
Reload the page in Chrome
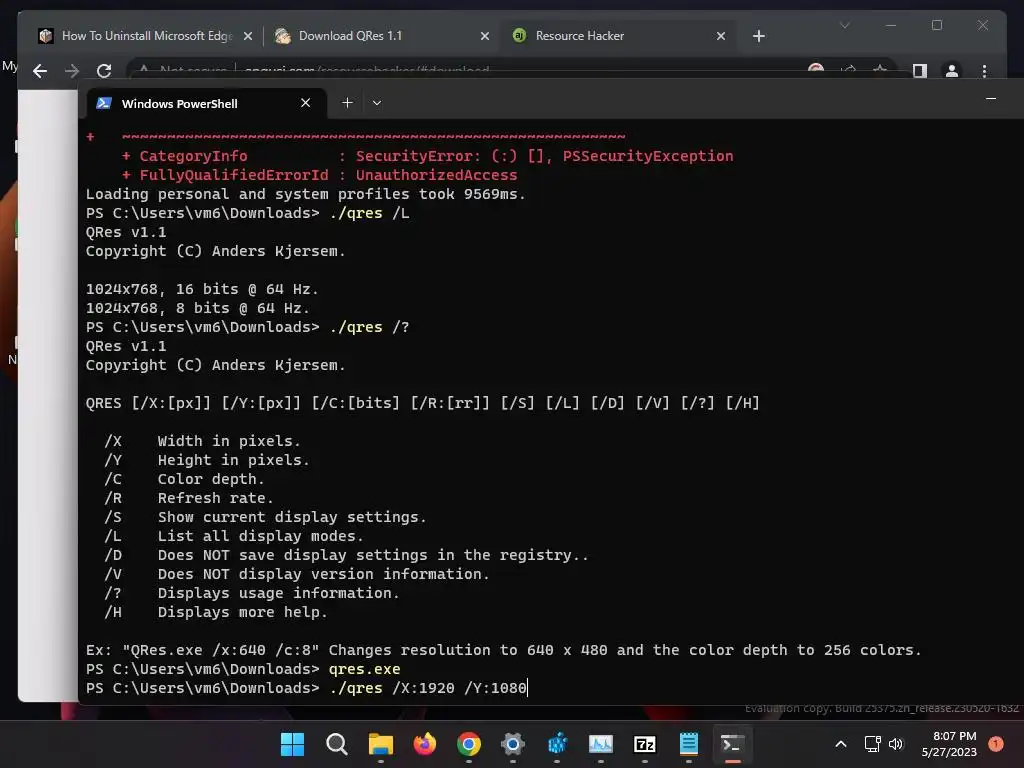(x=104, y=71)
